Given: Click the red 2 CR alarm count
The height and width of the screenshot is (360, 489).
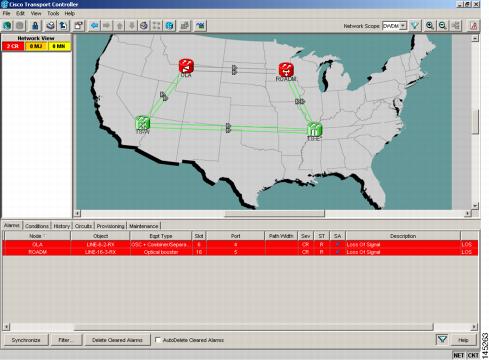Looking at the screenshot, I should pyautogui.click(x=13, y=46).
